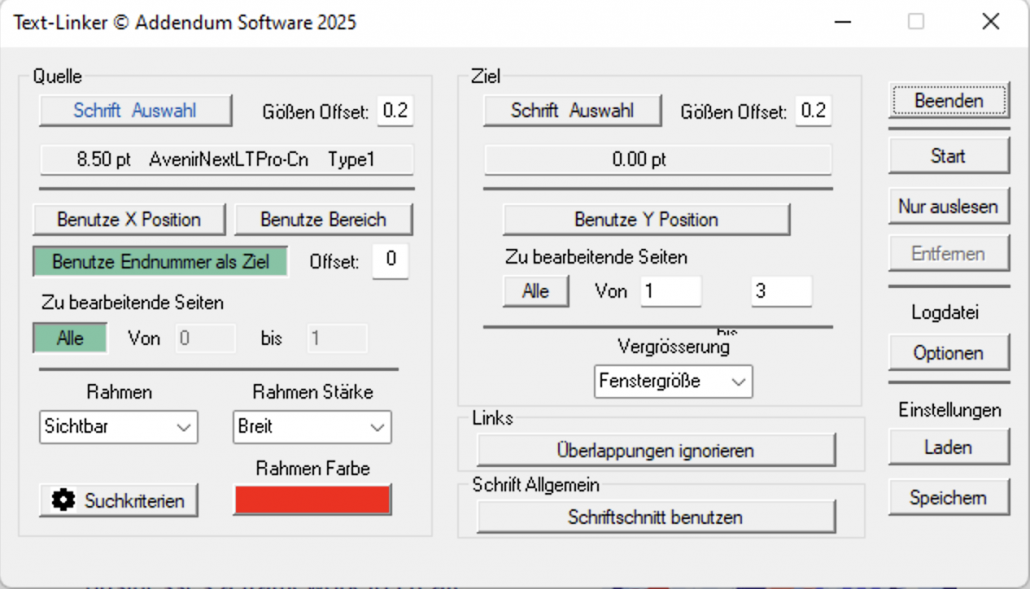The height and width of the screenshot is (589, 1030).
Task: Toggle the green Alle button in Quelle
Action: click(70, 338)
